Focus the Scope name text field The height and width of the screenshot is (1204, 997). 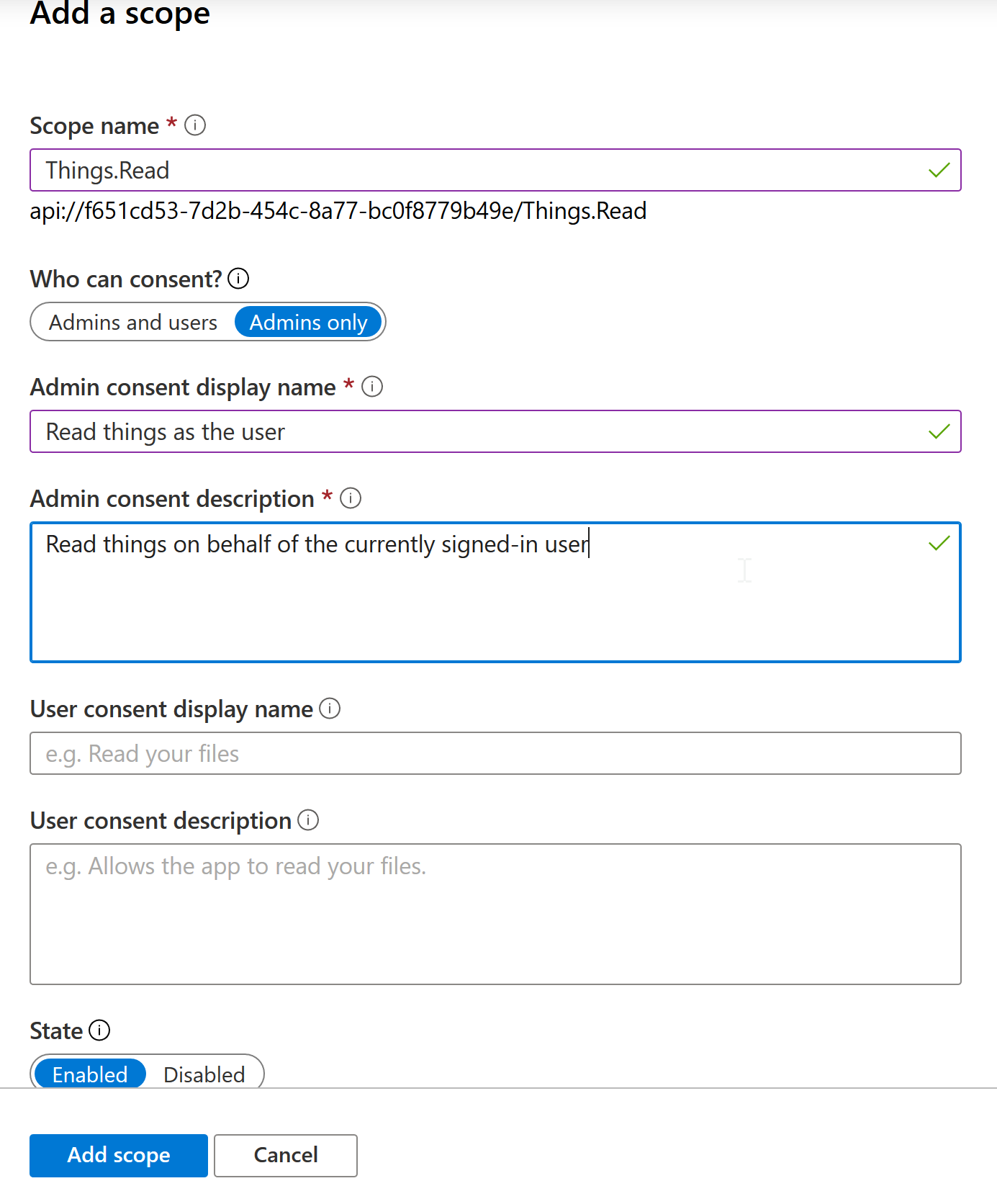tap(475, 171)
